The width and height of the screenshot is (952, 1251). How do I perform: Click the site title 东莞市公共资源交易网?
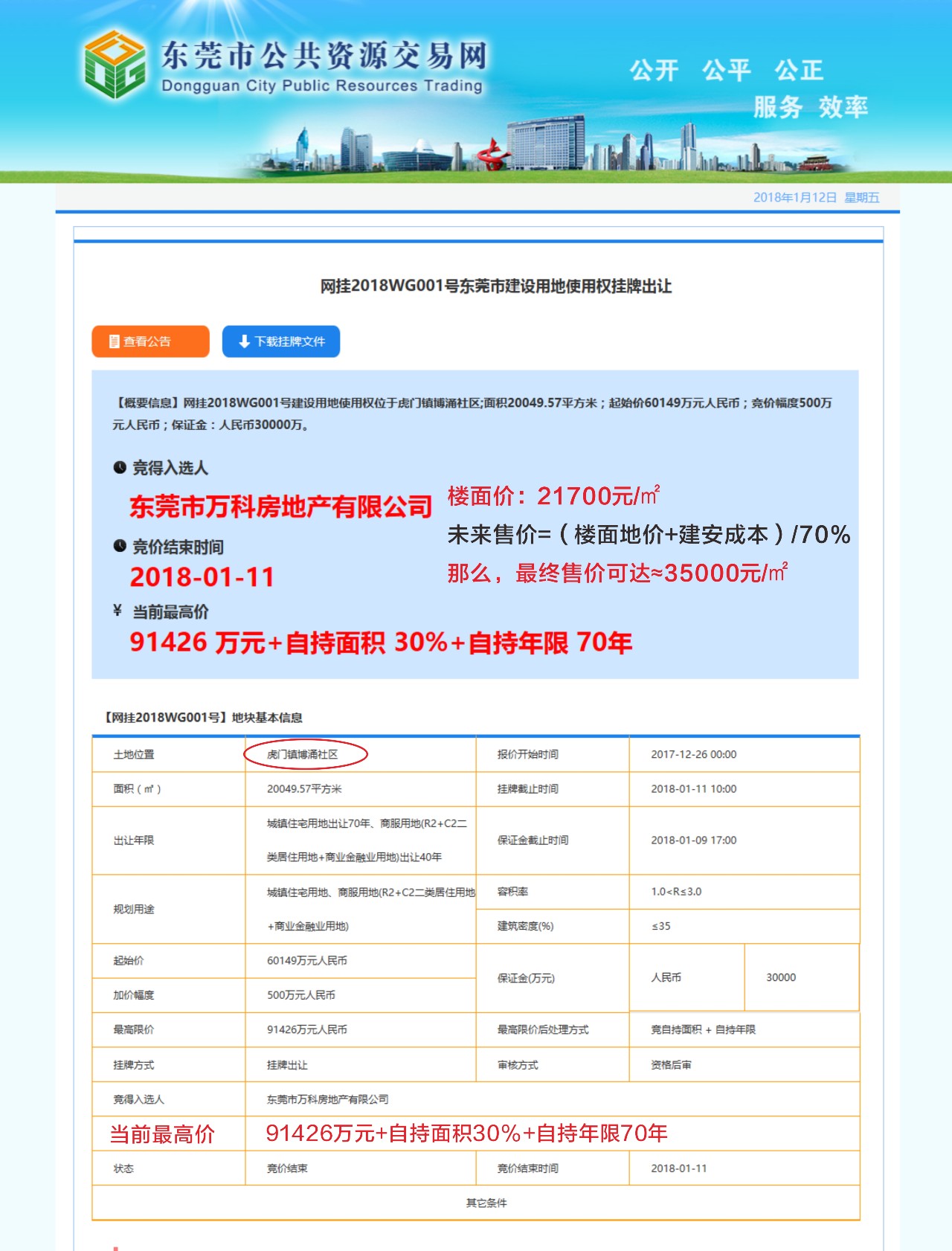coord(324,56)
